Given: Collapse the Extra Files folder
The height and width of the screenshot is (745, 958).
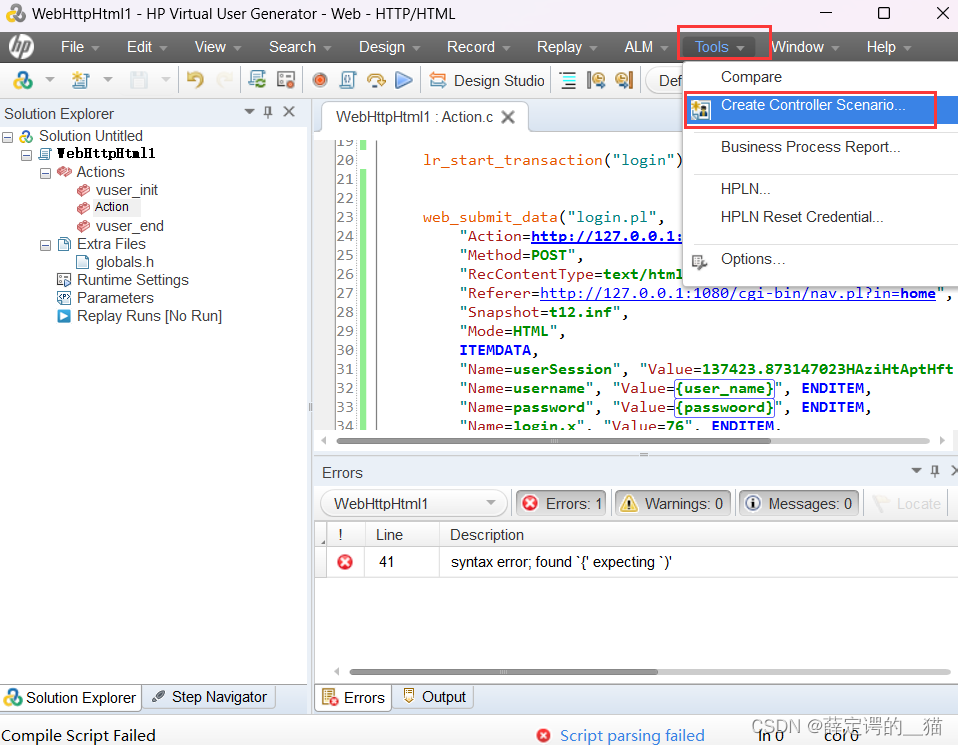Looking at the screenshot, I should click(45, 245).
